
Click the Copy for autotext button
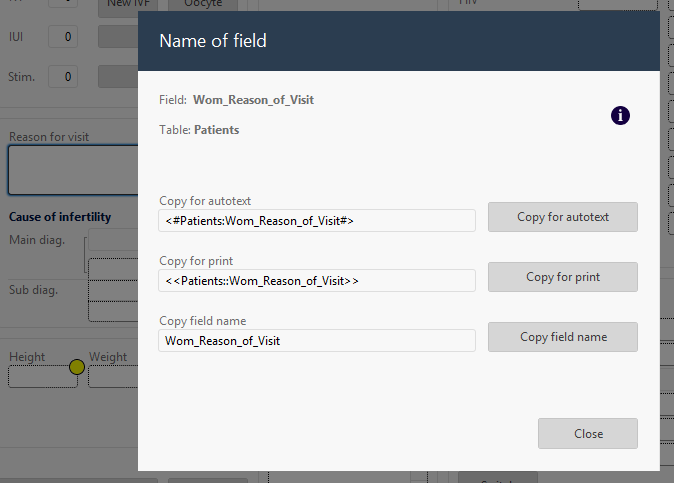point(563,217)
